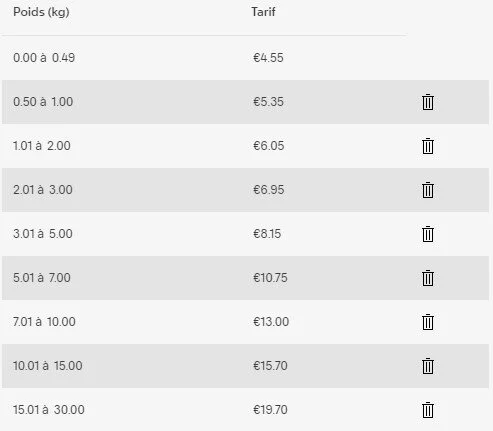Select the Tarif column header
Viewport: 493px width, 431px height.
point(263,12)
